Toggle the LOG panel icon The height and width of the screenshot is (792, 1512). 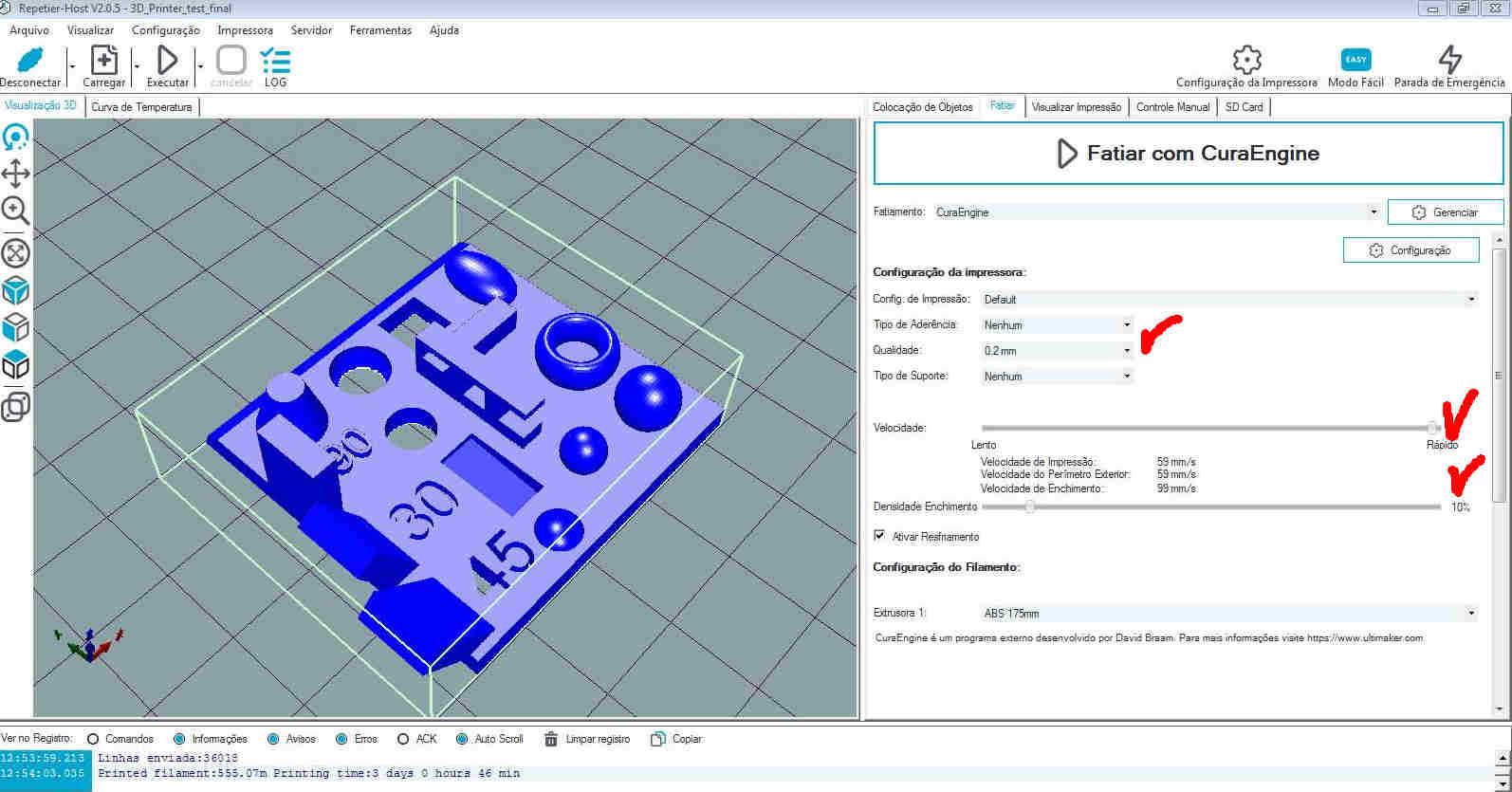275,60
